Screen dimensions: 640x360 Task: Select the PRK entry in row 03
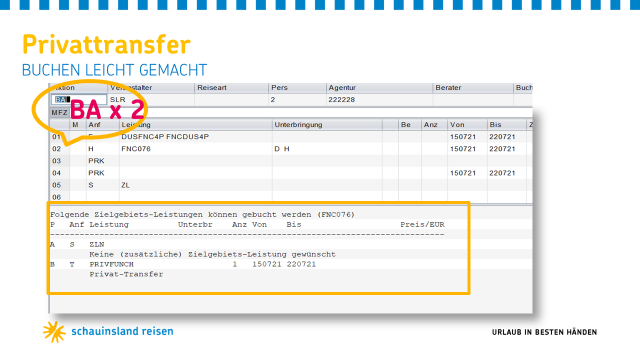pos(96,161)
